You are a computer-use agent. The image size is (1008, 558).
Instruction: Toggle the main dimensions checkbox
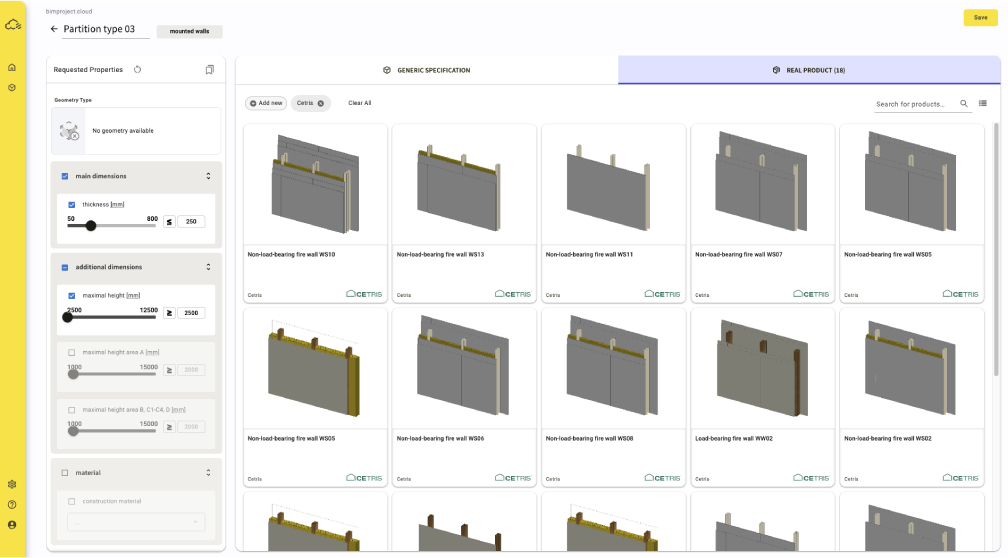coord(65,176)
